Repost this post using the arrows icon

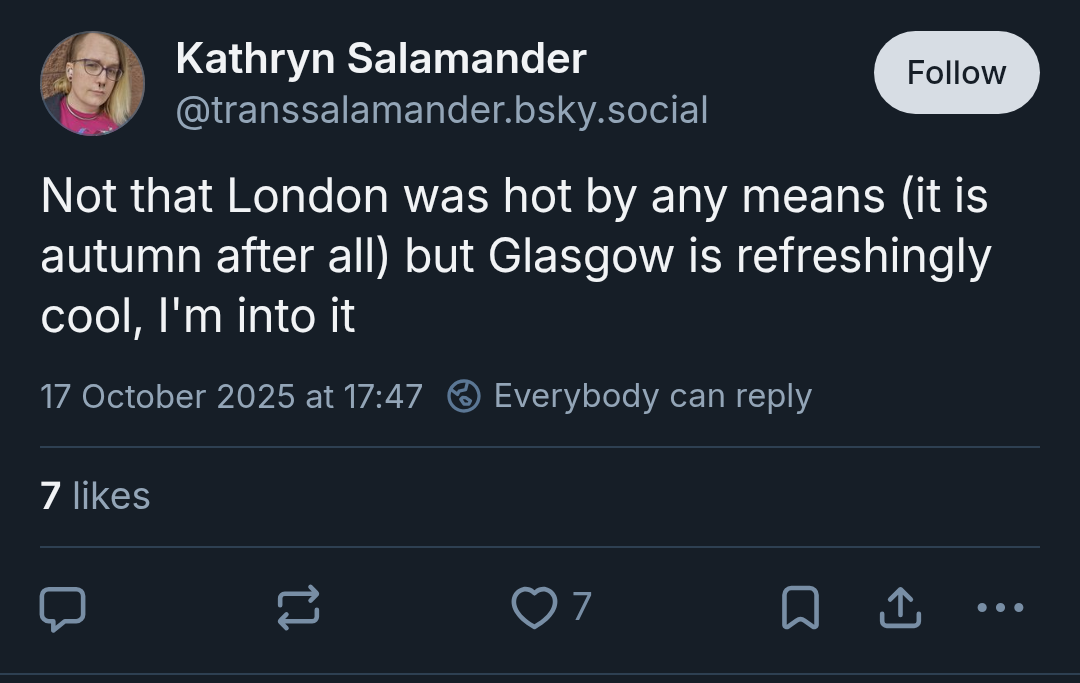tap(298, 607)
